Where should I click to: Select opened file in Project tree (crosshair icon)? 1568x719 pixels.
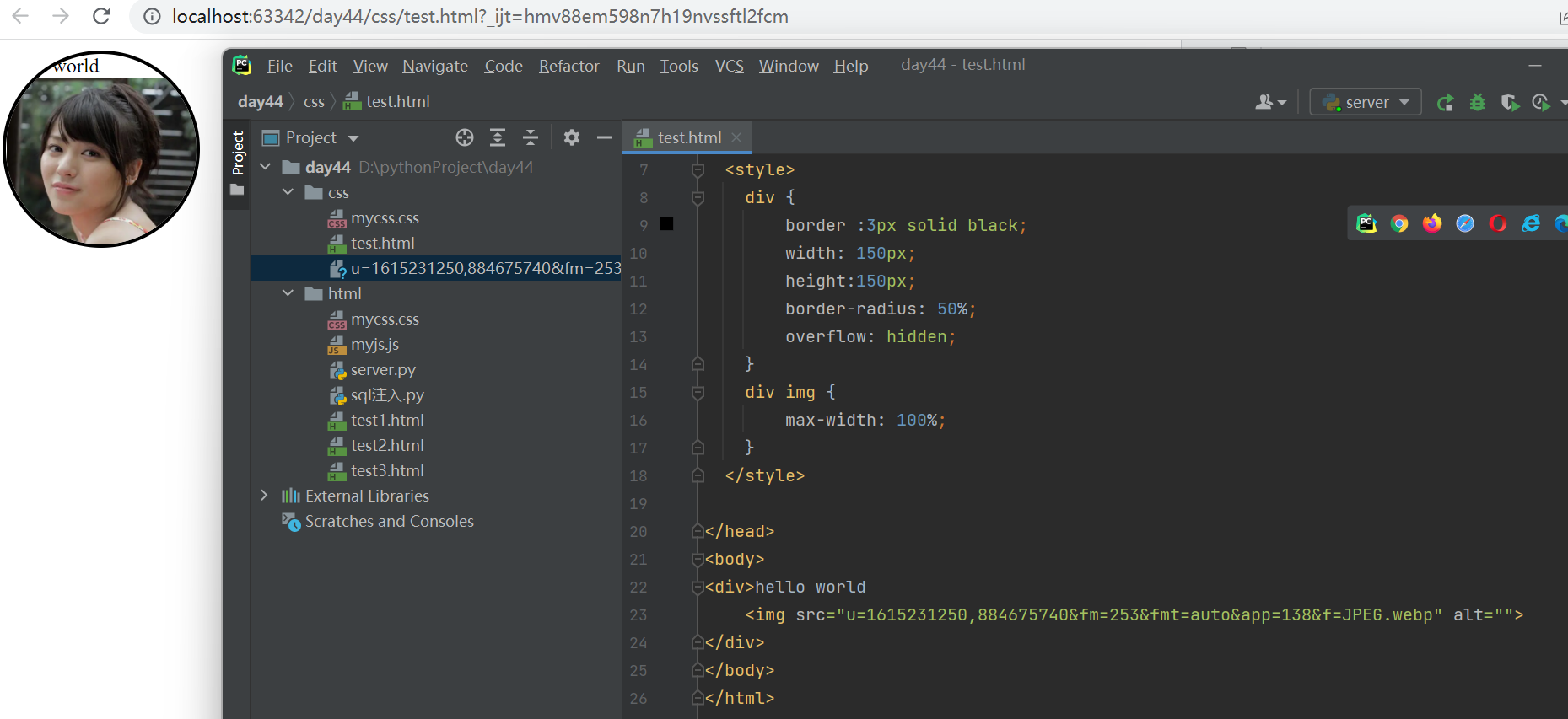point(465,137)
